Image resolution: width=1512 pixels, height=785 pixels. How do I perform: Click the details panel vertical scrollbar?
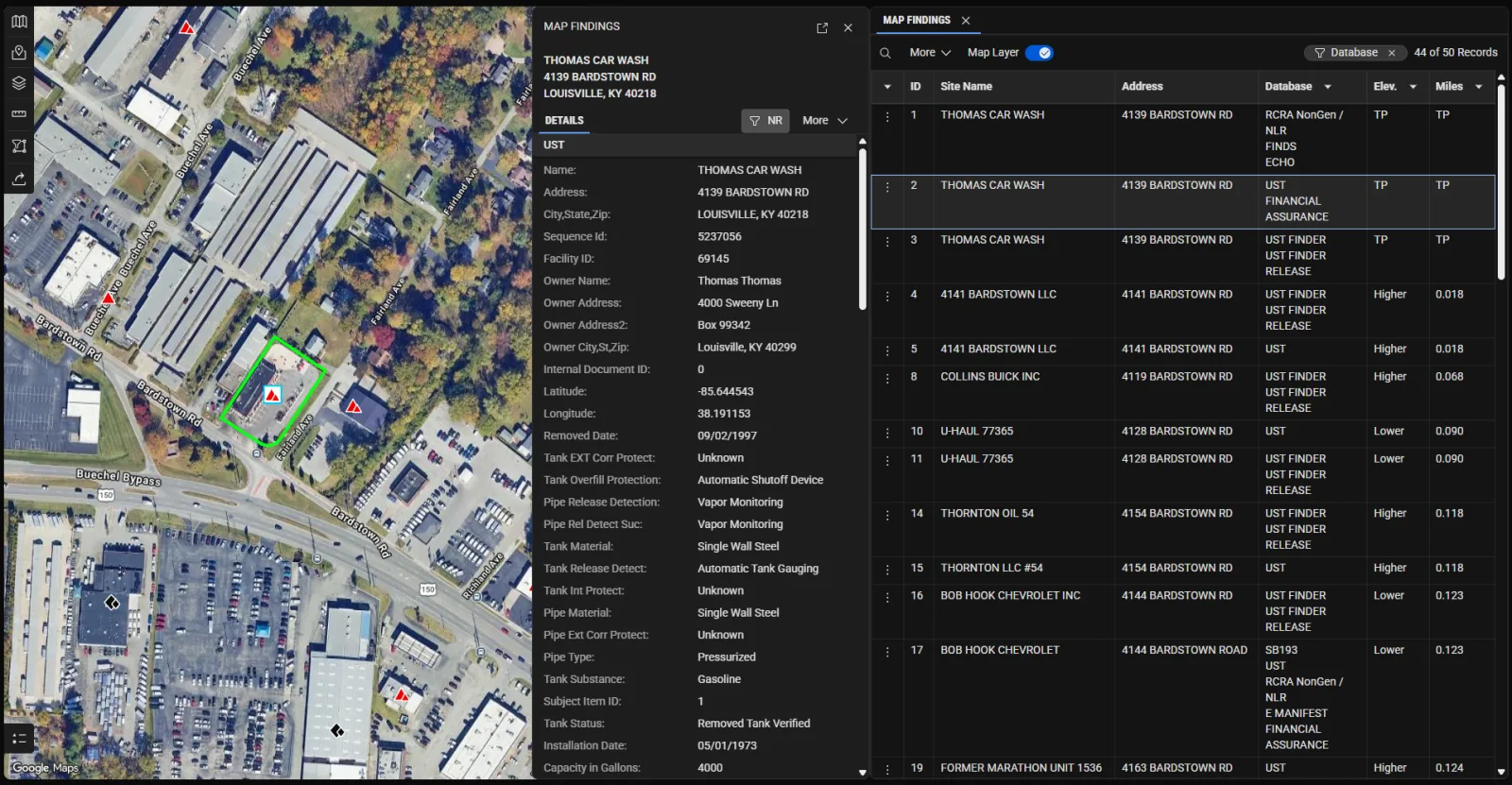pos(862,229)
